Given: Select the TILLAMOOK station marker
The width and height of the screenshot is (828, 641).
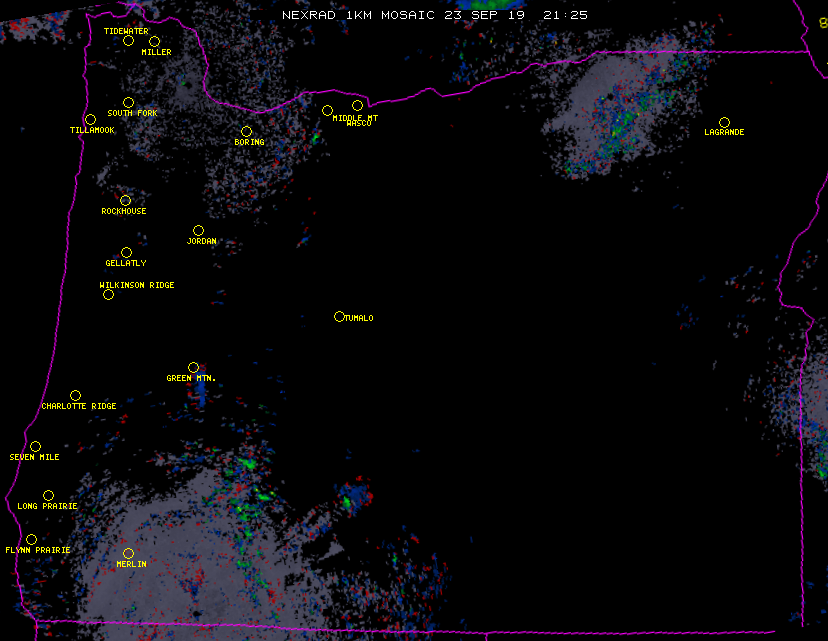Looking at the screenshot, I should pos(90,120).
